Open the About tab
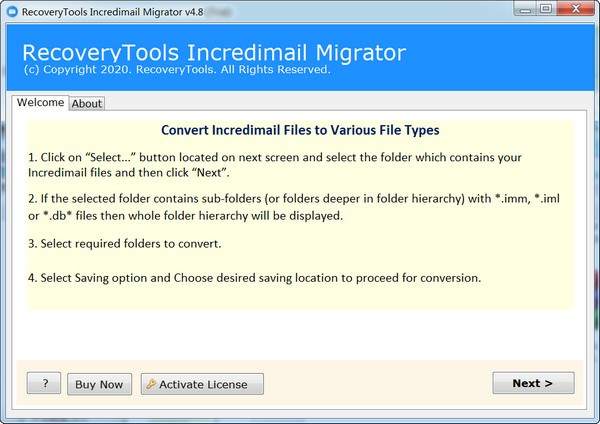600x424 pixels. (87, 104)
